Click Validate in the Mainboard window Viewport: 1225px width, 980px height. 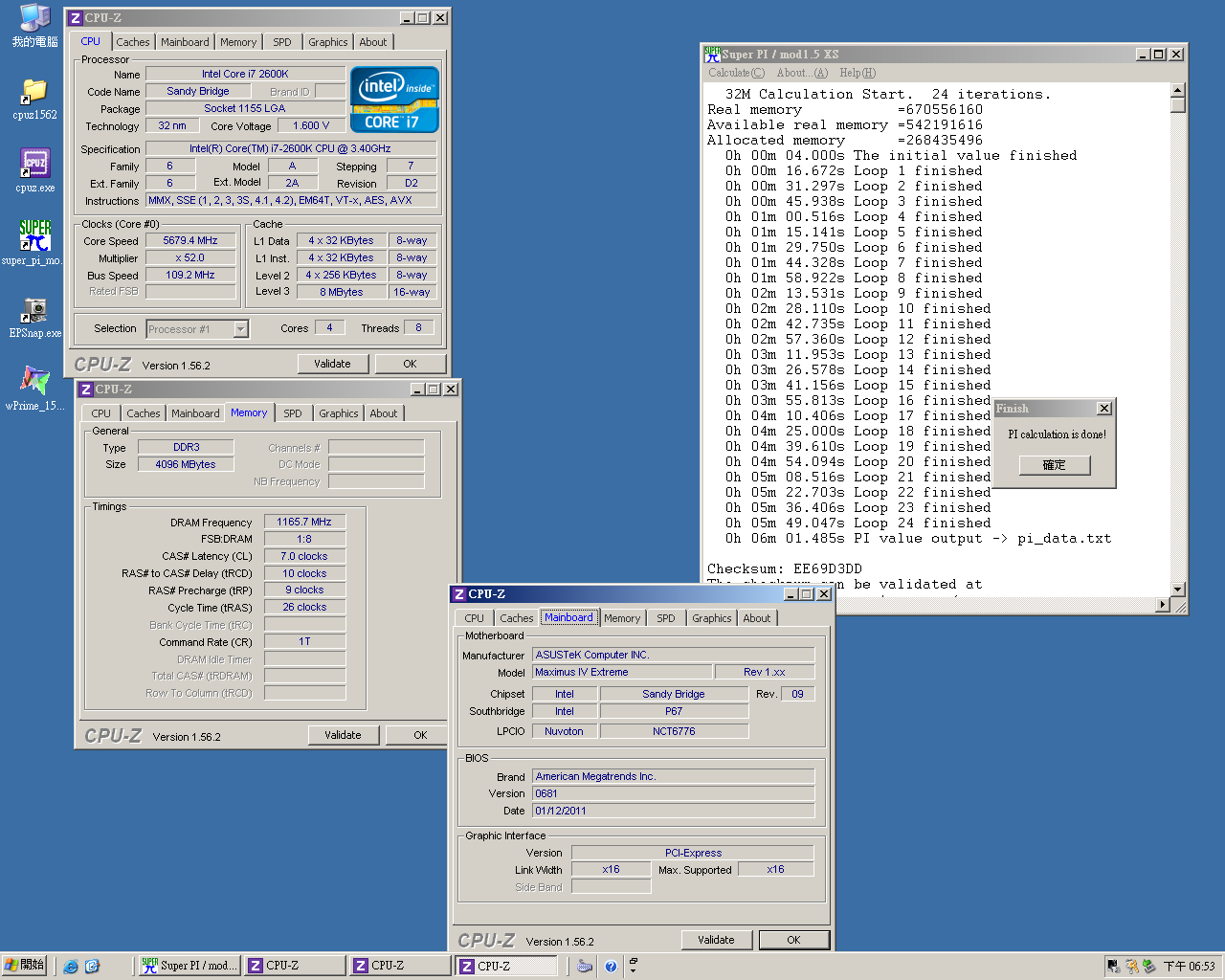click(x=716, y=940)
